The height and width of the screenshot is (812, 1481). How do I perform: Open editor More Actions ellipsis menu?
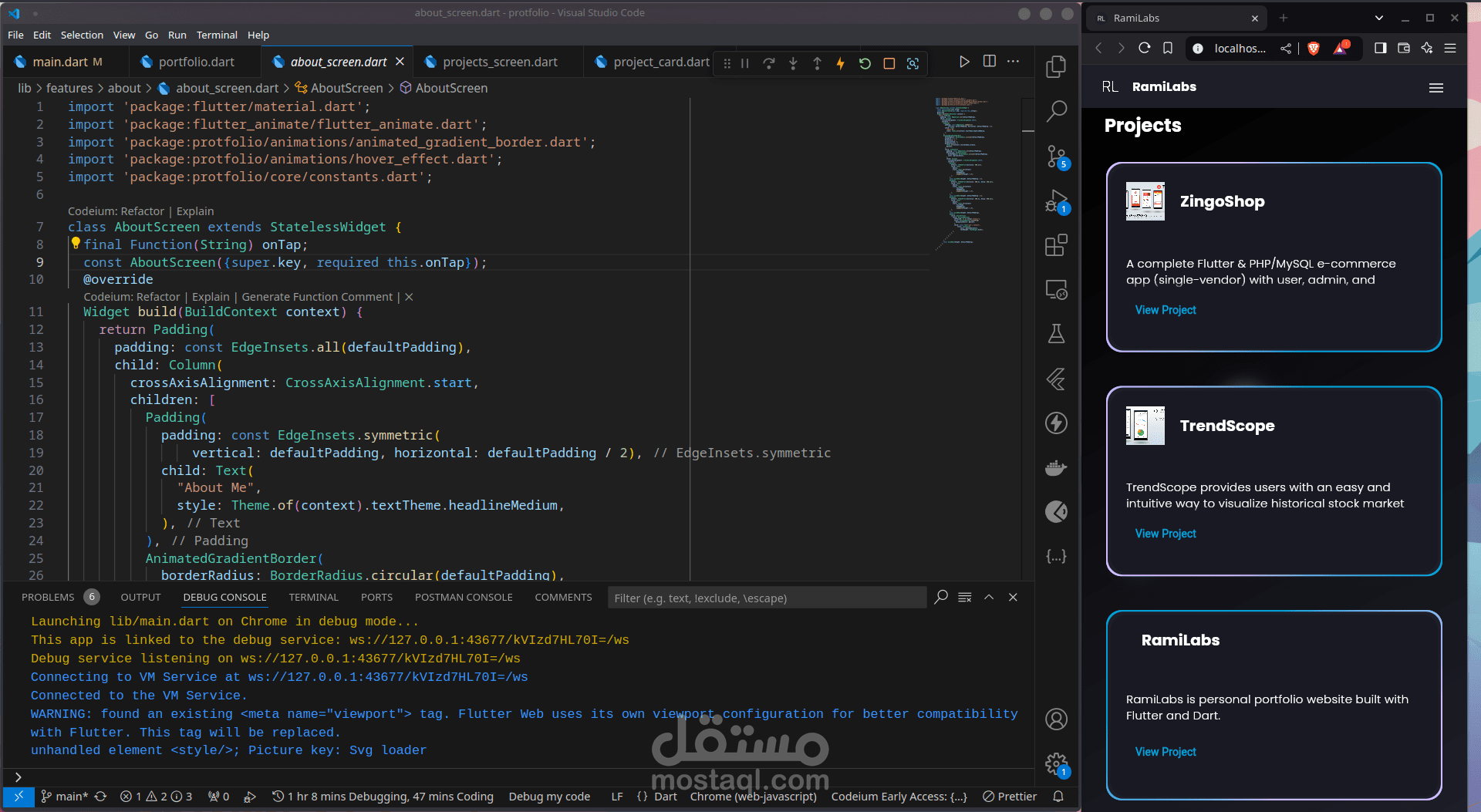pos(1014,62)
